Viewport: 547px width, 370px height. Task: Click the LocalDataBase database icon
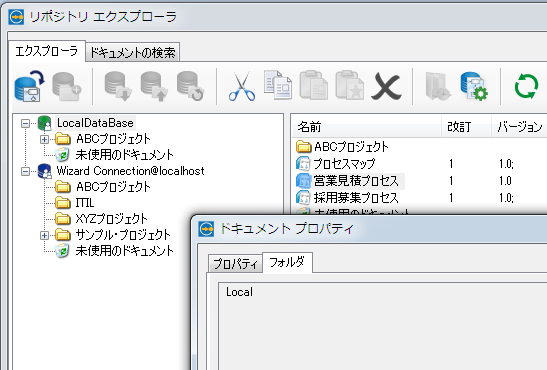(x=44, y=123)
